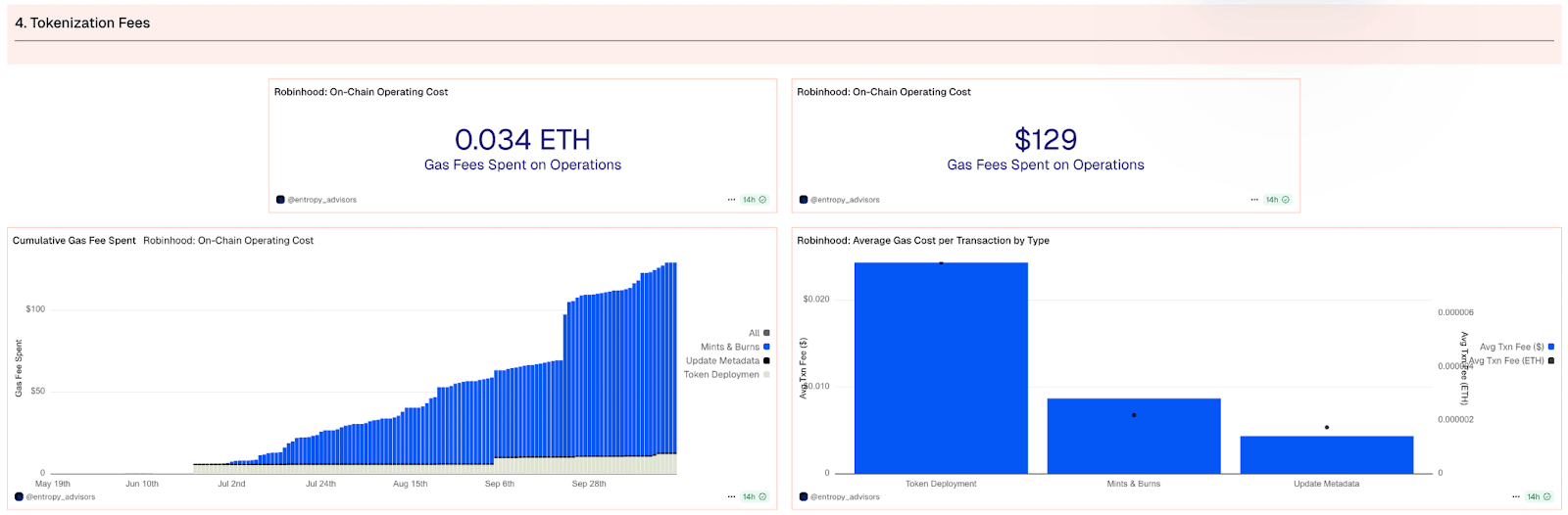Screen dimensions: 1568x515
Task: Open the 'Cumulative Gas Fee Spent' chart title
Action: click(74, 240)
